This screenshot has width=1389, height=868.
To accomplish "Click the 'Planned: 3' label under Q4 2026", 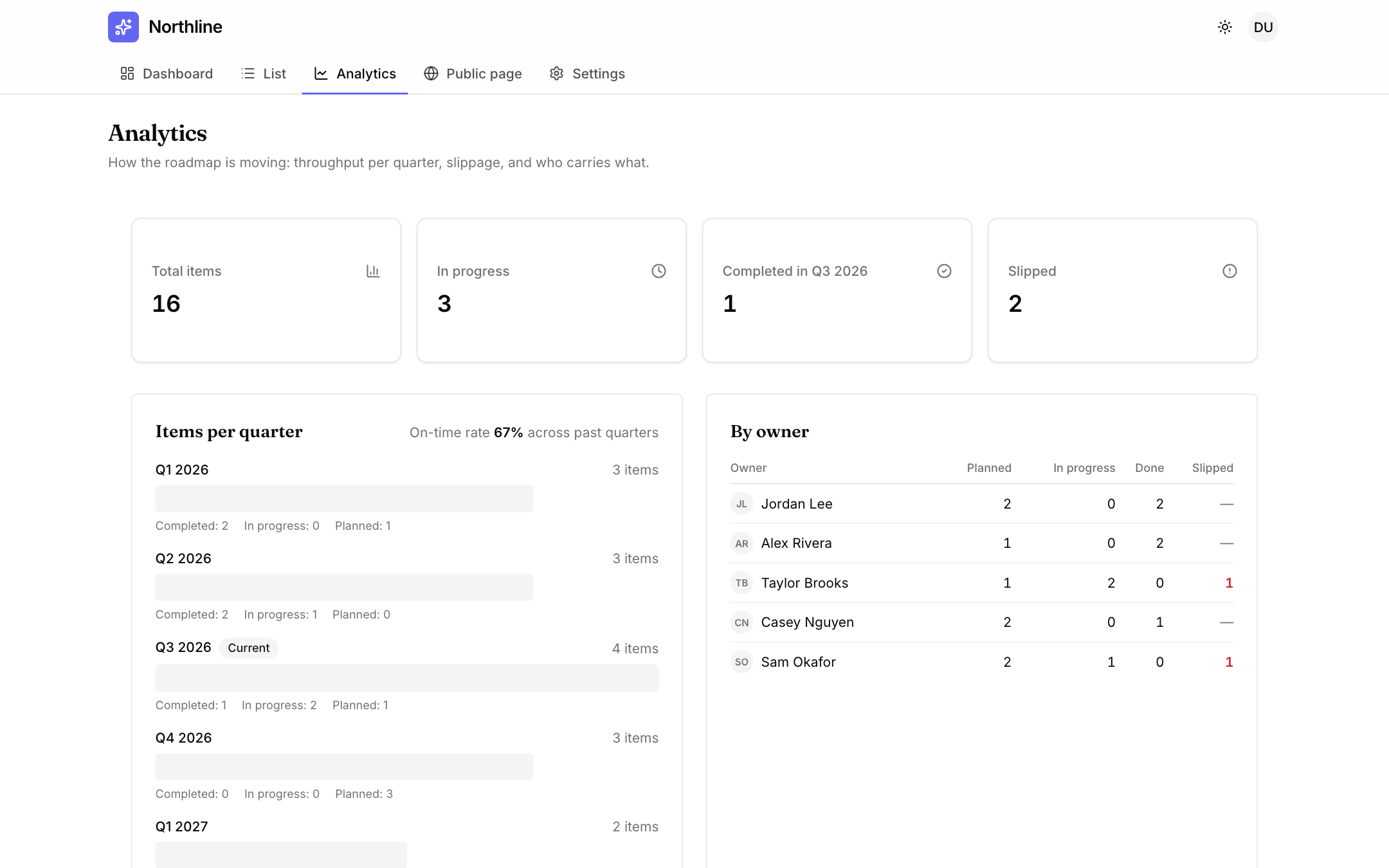I will point(364,794).
